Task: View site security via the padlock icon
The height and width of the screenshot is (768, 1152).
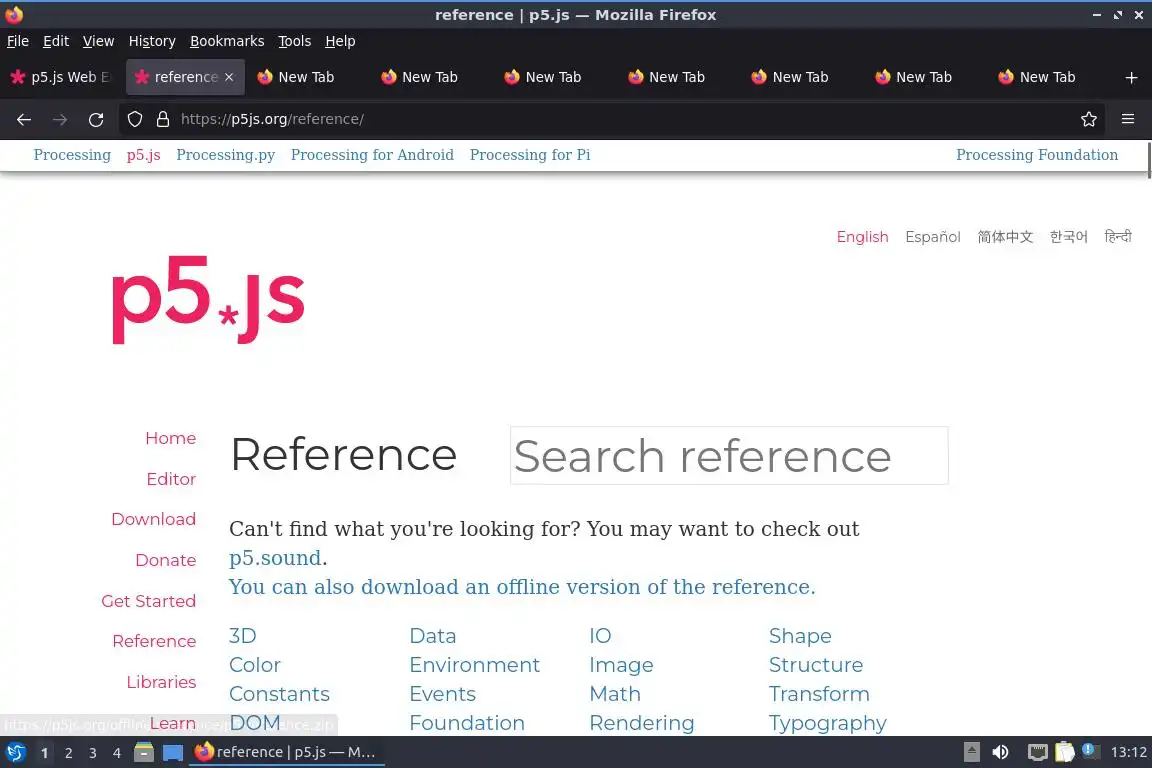Action: [163, 119]
